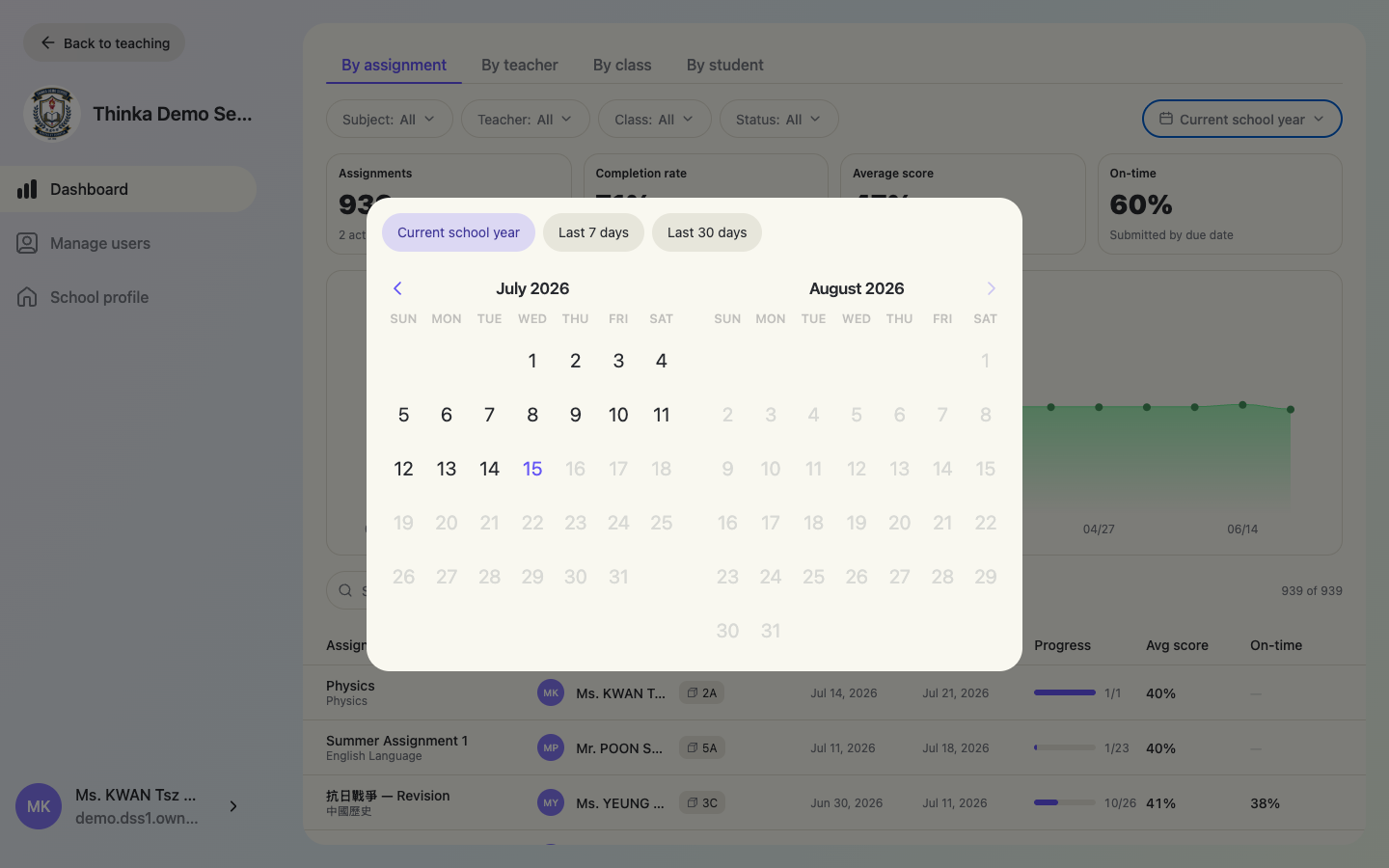
Task: Click the 5A class badge
Action: click(x=701, y=747)
